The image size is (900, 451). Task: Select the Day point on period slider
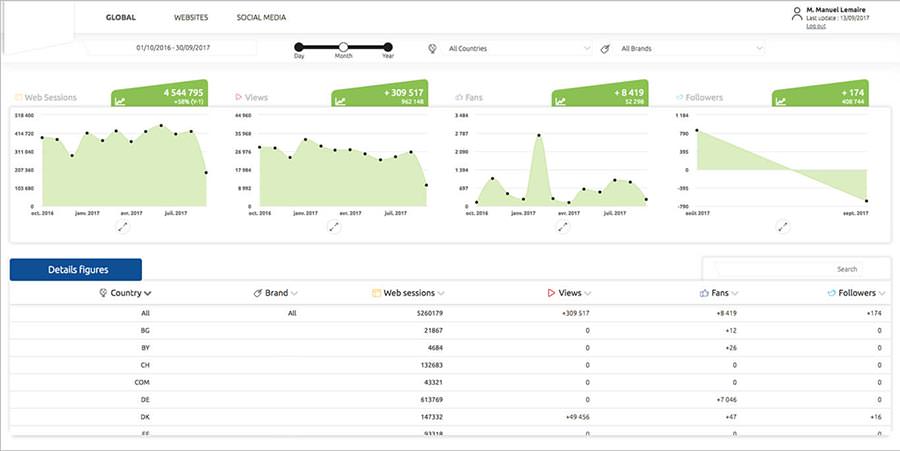tap(299, 47)
